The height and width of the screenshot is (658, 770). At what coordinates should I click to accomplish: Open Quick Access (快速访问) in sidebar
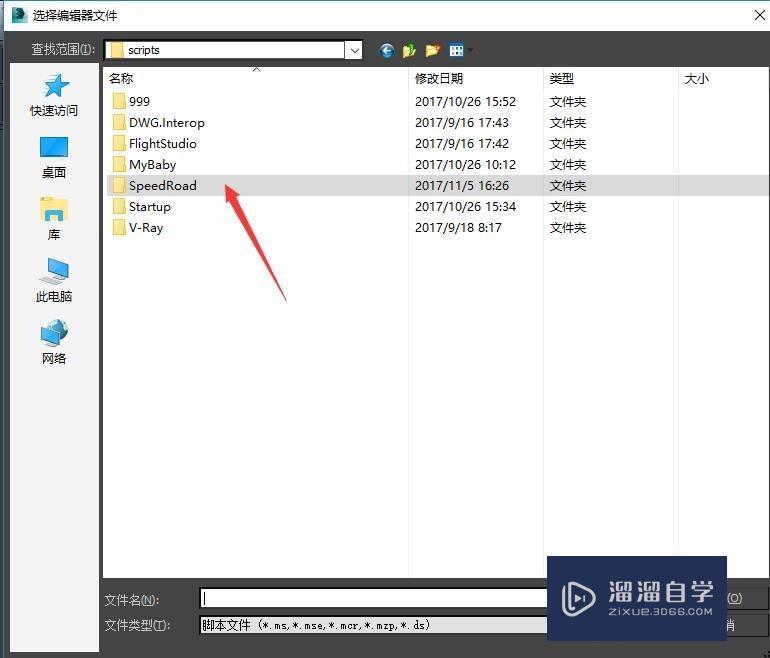pyautogui.click(x=54, y=96)
